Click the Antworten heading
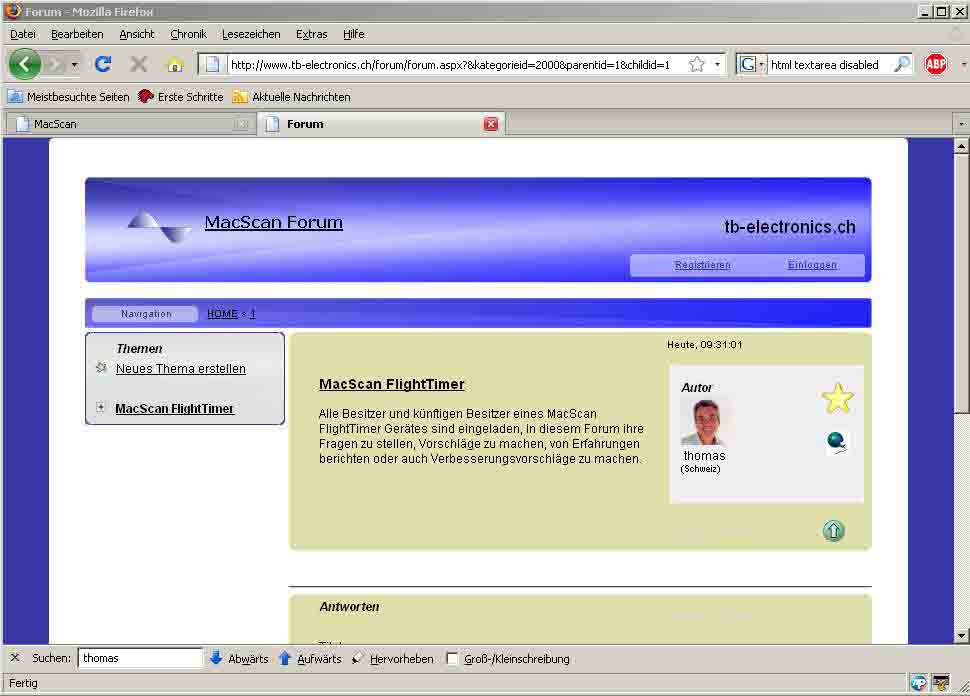Image resolution: width=970 pixels, height=696 pixels. (x=350, y=607)
